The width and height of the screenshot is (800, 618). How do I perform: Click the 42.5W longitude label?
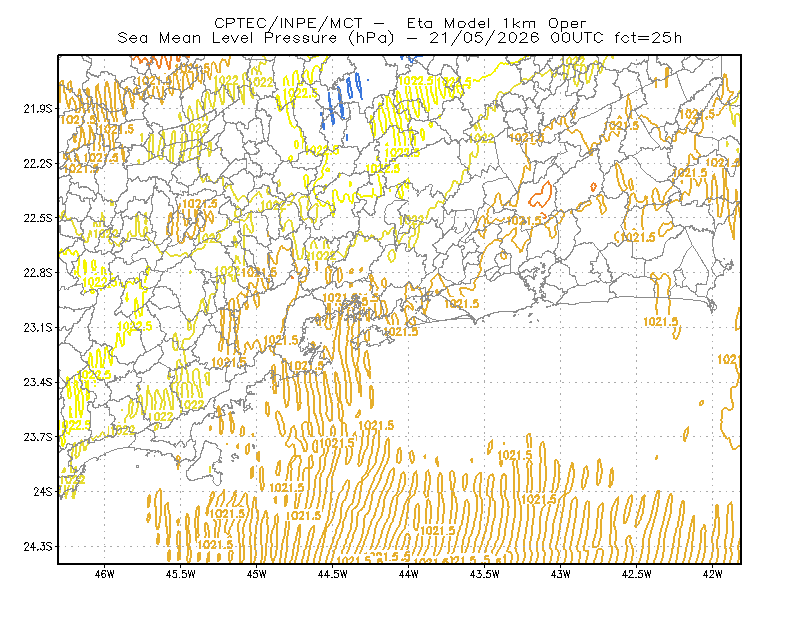tap(636, 574)
